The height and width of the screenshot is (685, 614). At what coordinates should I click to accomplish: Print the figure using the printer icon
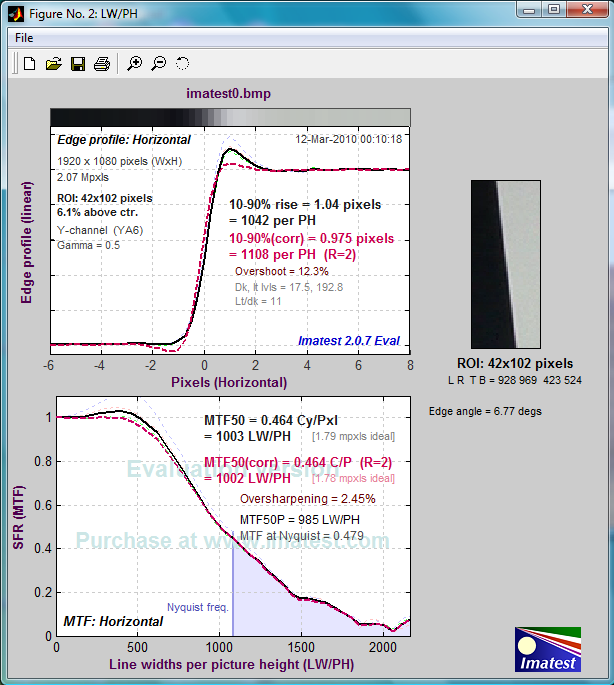(101, 64)
